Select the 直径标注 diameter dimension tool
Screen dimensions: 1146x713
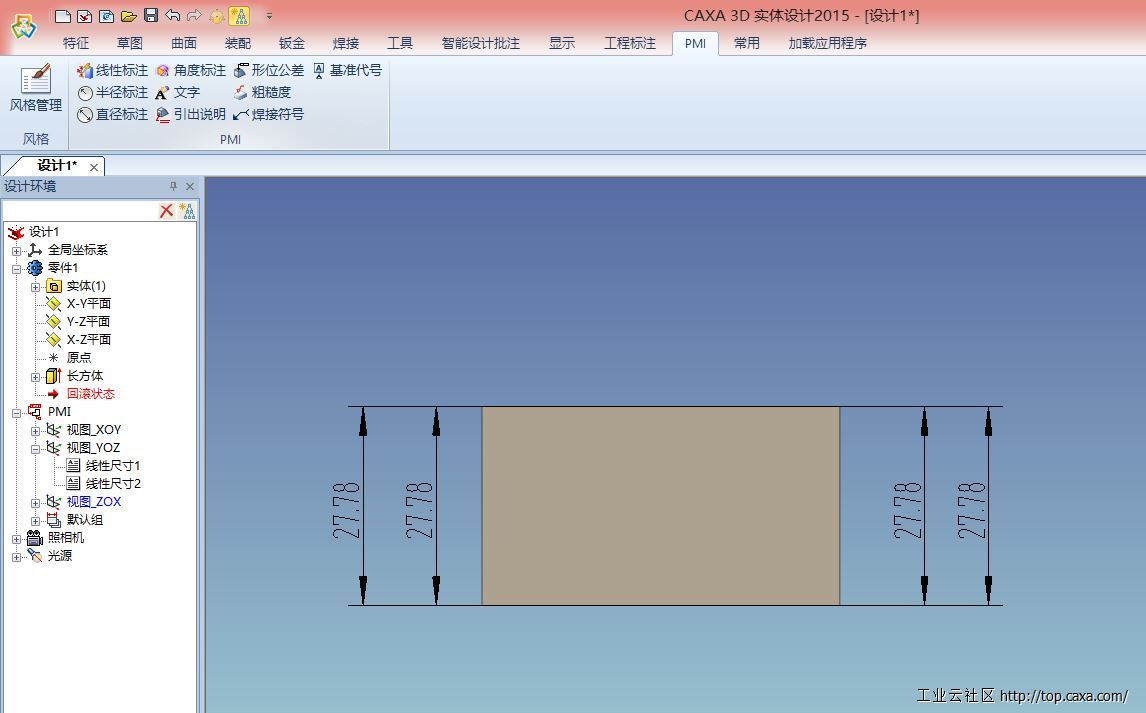(113, 114)
